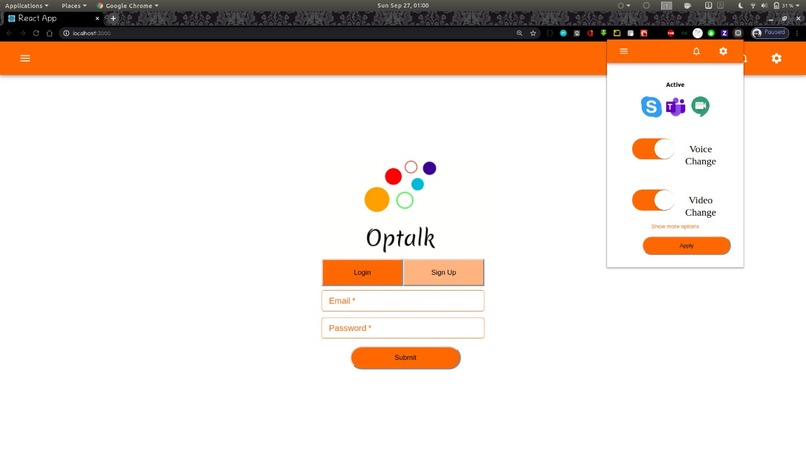
Task: Open the clock showing Sun Sep 27
Action: (403, 6)
